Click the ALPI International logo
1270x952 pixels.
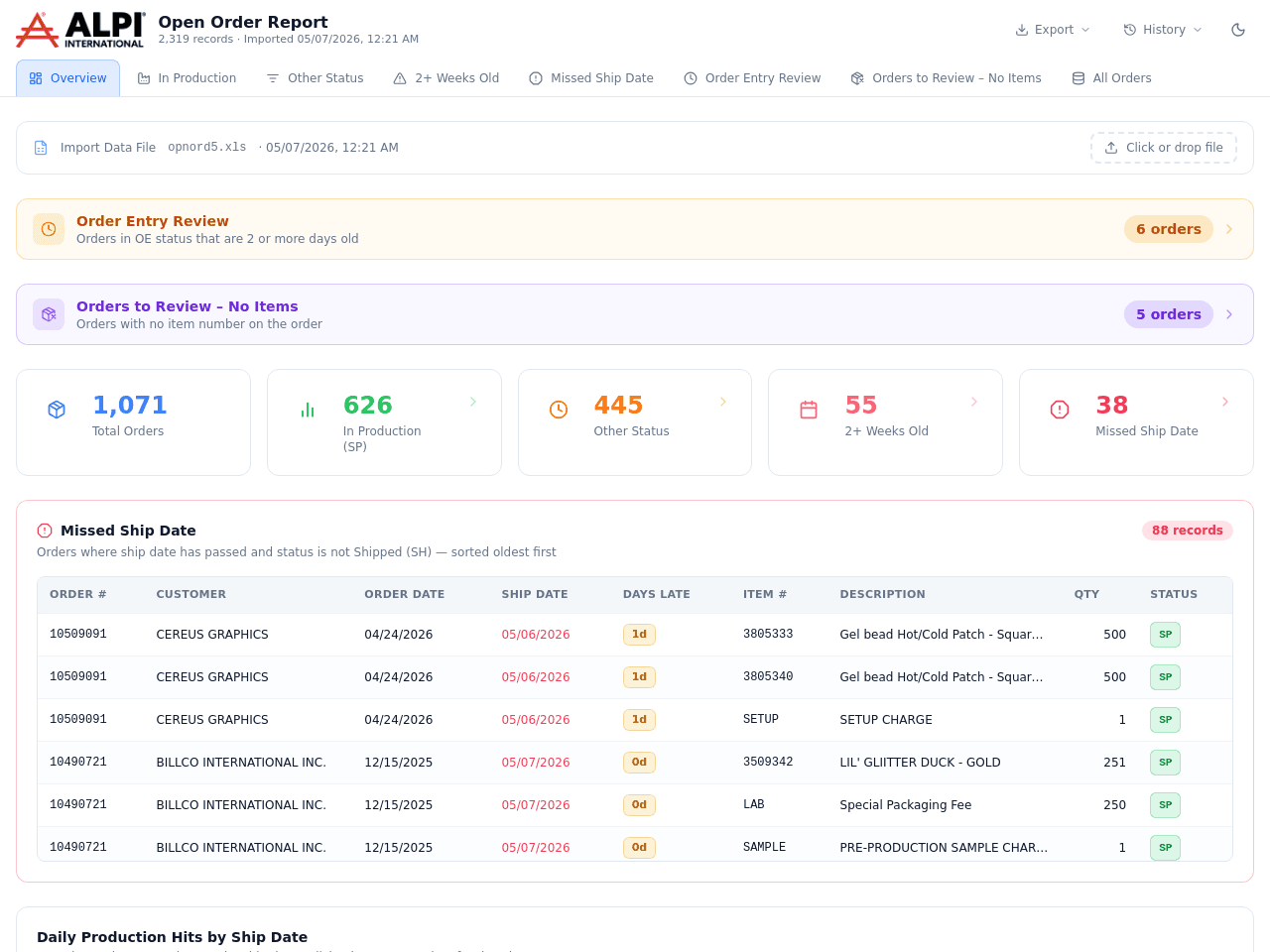tap(80, 30)
